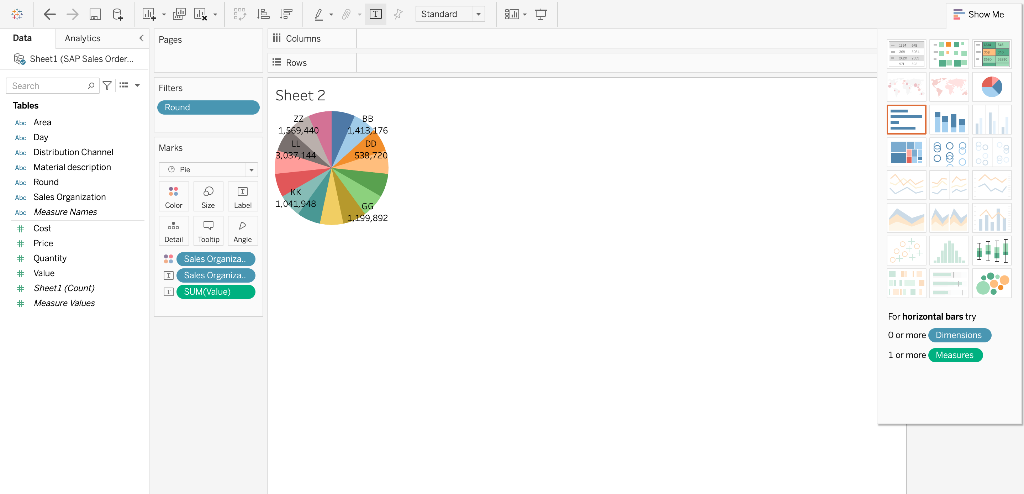Screen dimensions: 1024x494
Task: Choose the stacked bars chart in Show Me
Action: pos(950,119)
